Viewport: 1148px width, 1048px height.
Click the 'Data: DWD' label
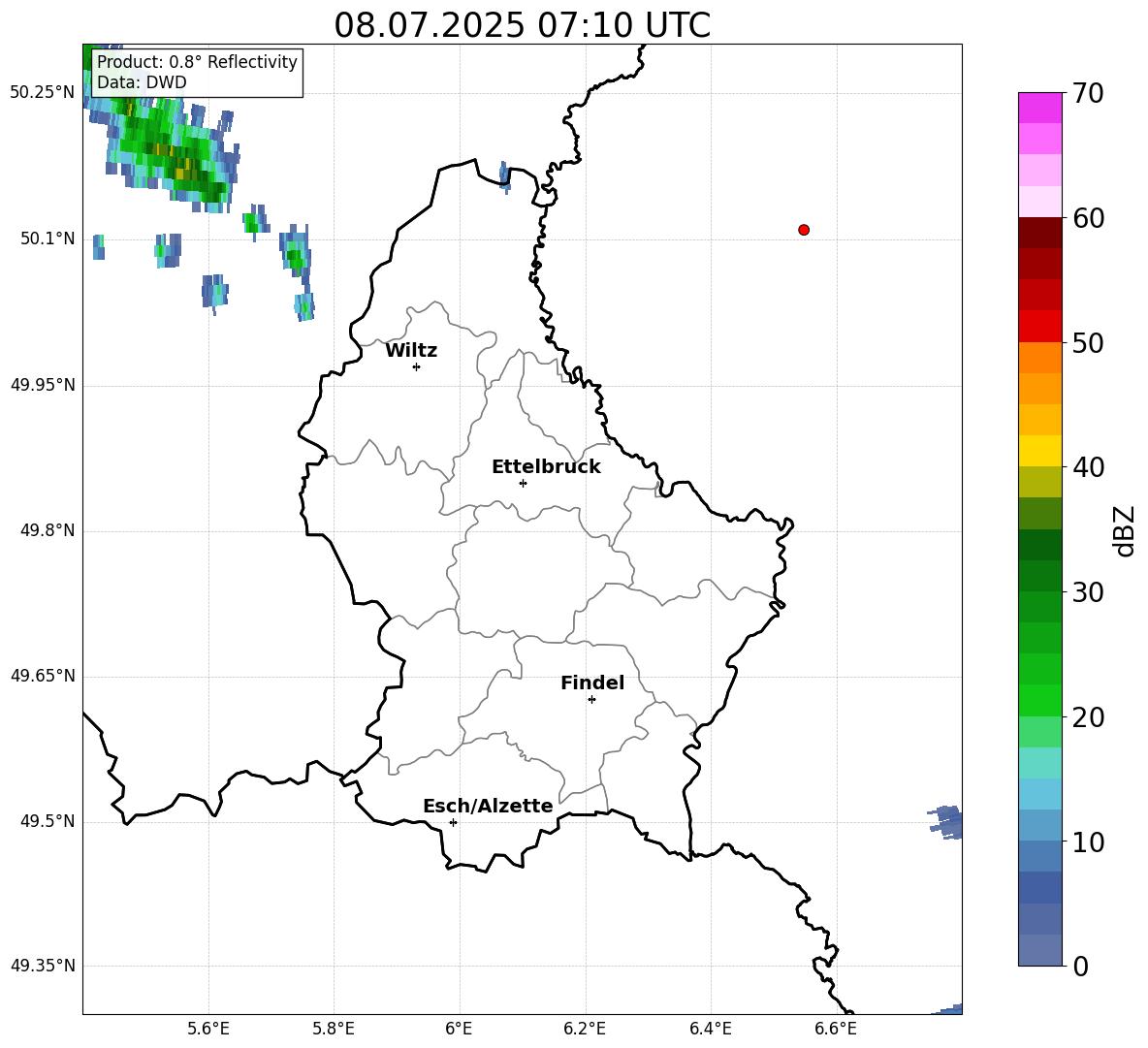point(142,82)
